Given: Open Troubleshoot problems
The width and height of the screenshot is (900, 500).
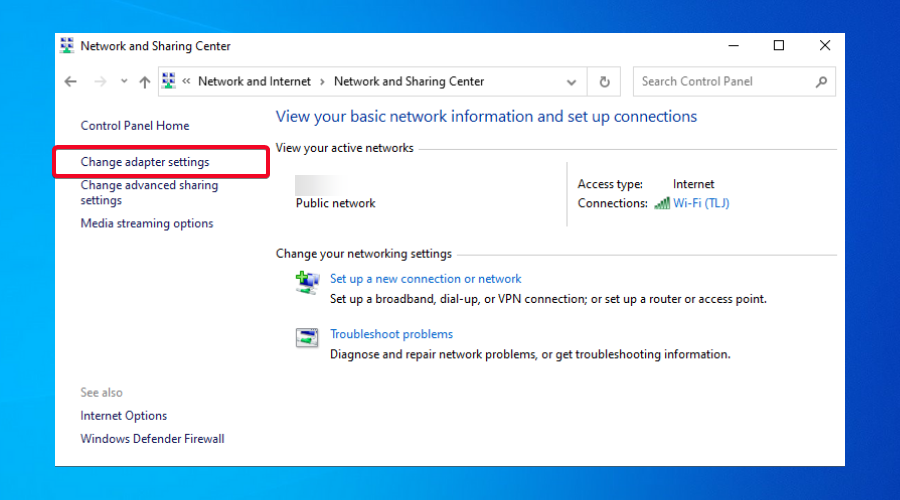Looking at the screenshot, I should [391, 334].
